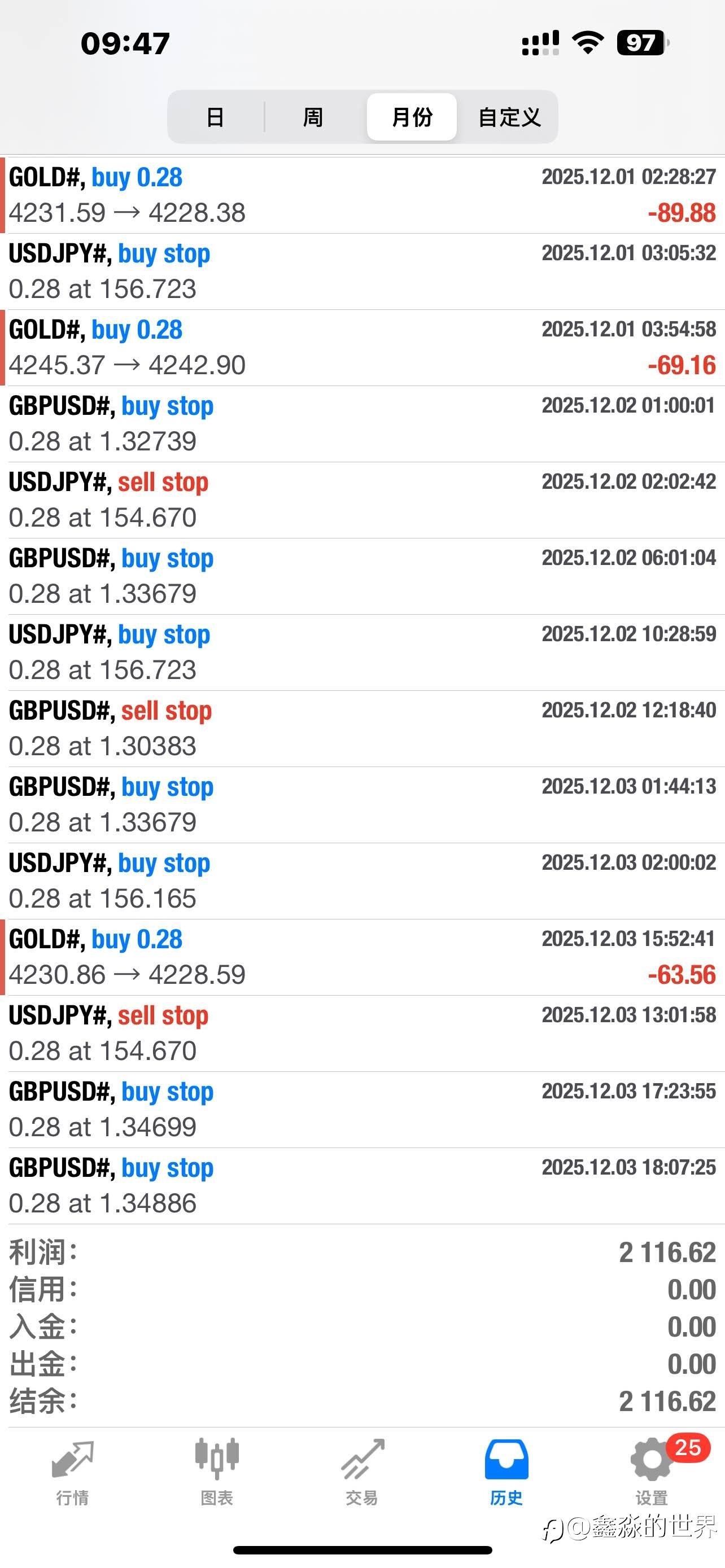Choose the 自定义 custom period

[509, 117]
